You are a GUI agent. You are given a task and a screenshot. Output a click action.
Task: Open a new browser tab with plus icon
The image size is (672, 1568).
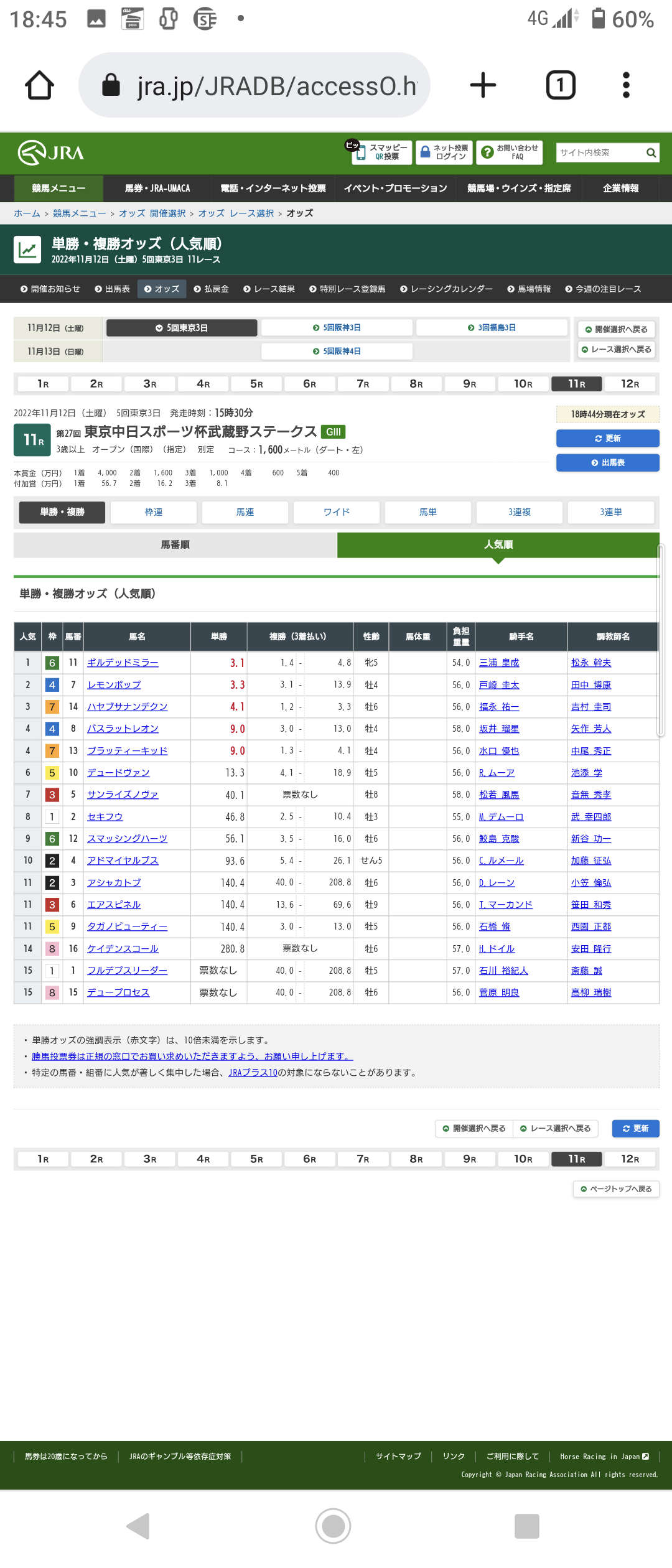(x=483, y=85)
